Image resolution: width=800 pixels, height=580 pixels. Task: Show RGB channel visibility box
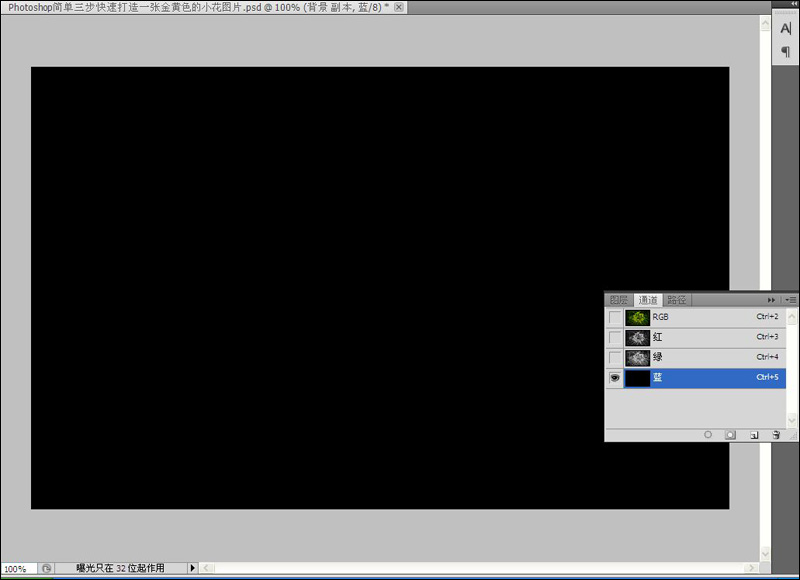click(x=615, y=317)
